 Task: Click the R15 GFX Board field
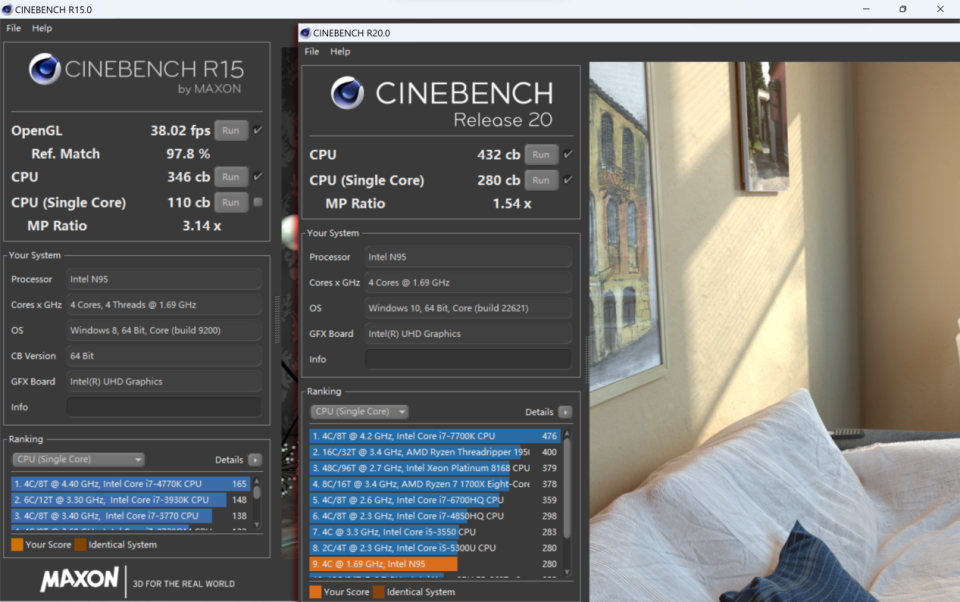[x=163, y=382]
